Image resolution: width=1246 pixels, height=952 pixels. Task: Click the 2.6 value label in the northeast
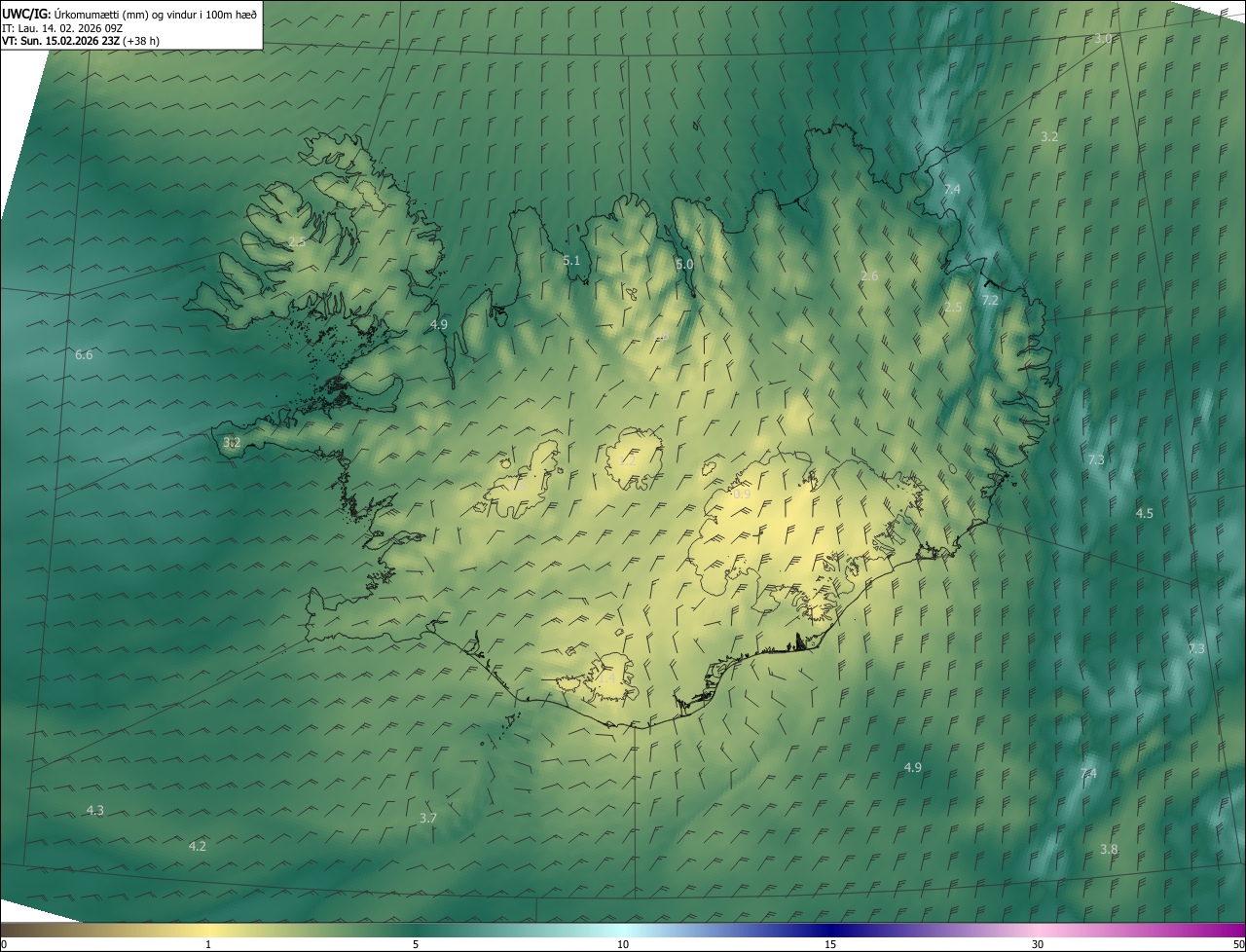click(869, 276)
